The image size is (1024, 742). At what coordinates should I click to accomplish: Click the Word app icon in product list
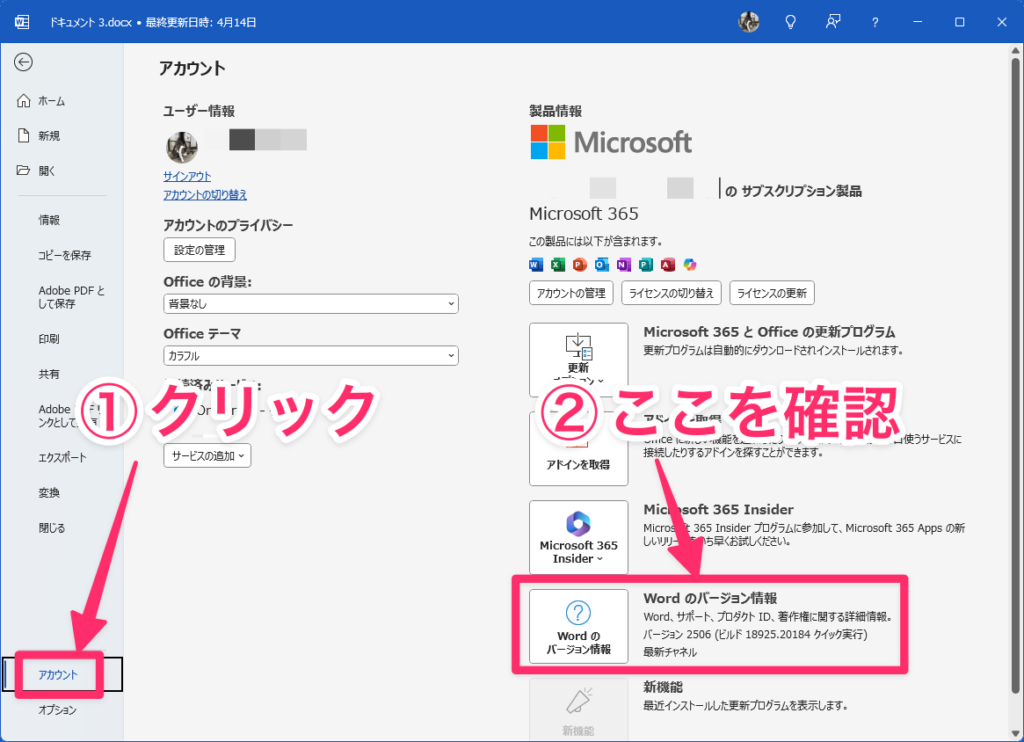(x=536, y=265)
